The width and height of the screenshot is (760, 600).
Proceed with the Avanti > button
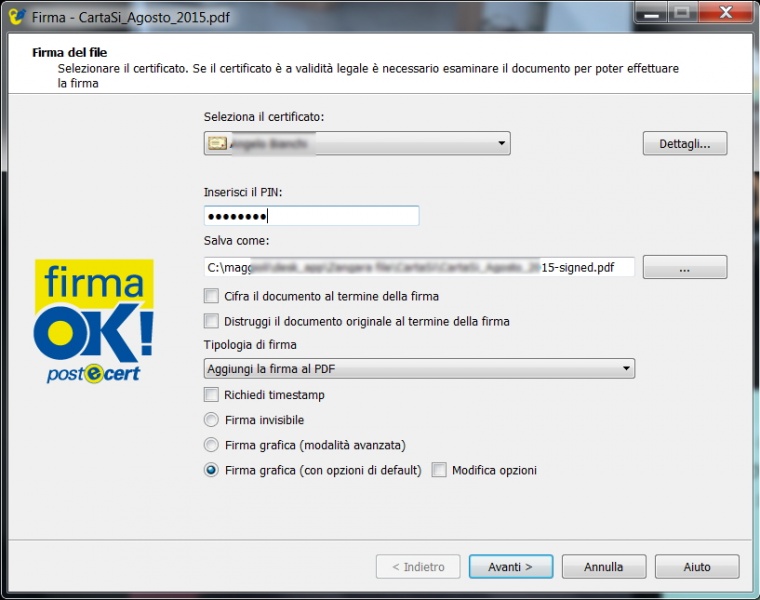511,567
